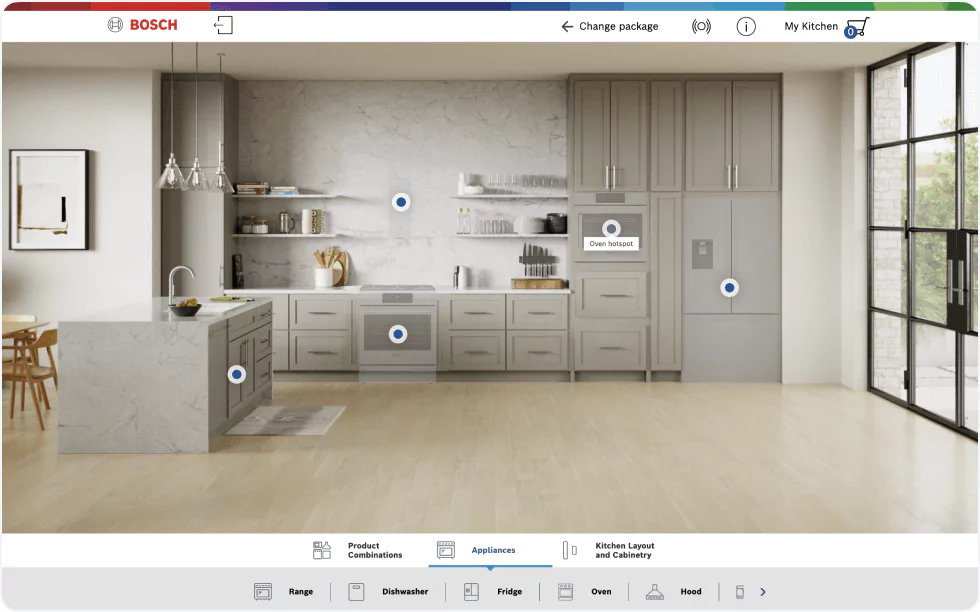The image size is (980, 612).
Task: Select the Oven hotspot marker
Action: 611,229
